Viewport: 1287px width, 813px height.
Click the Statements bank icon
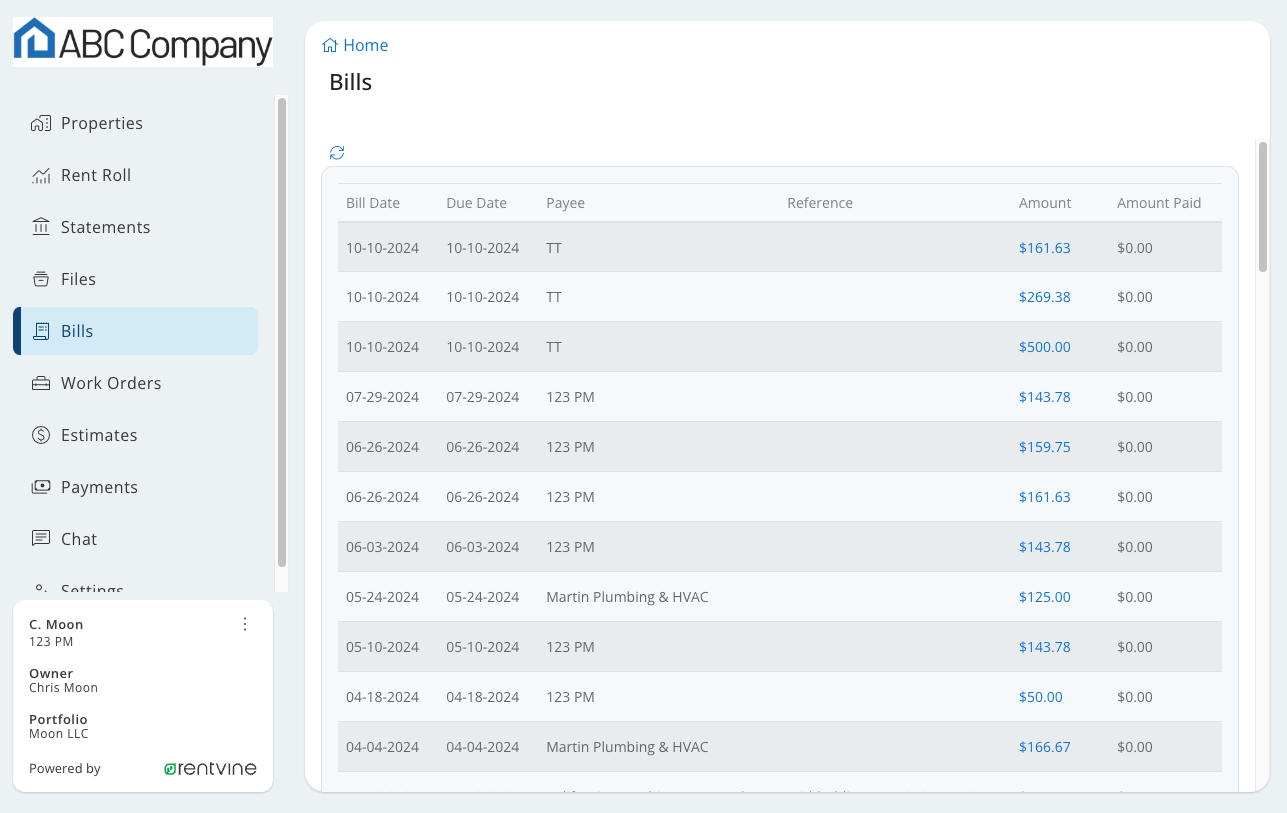pyautogui.click(x=41, y=227)
